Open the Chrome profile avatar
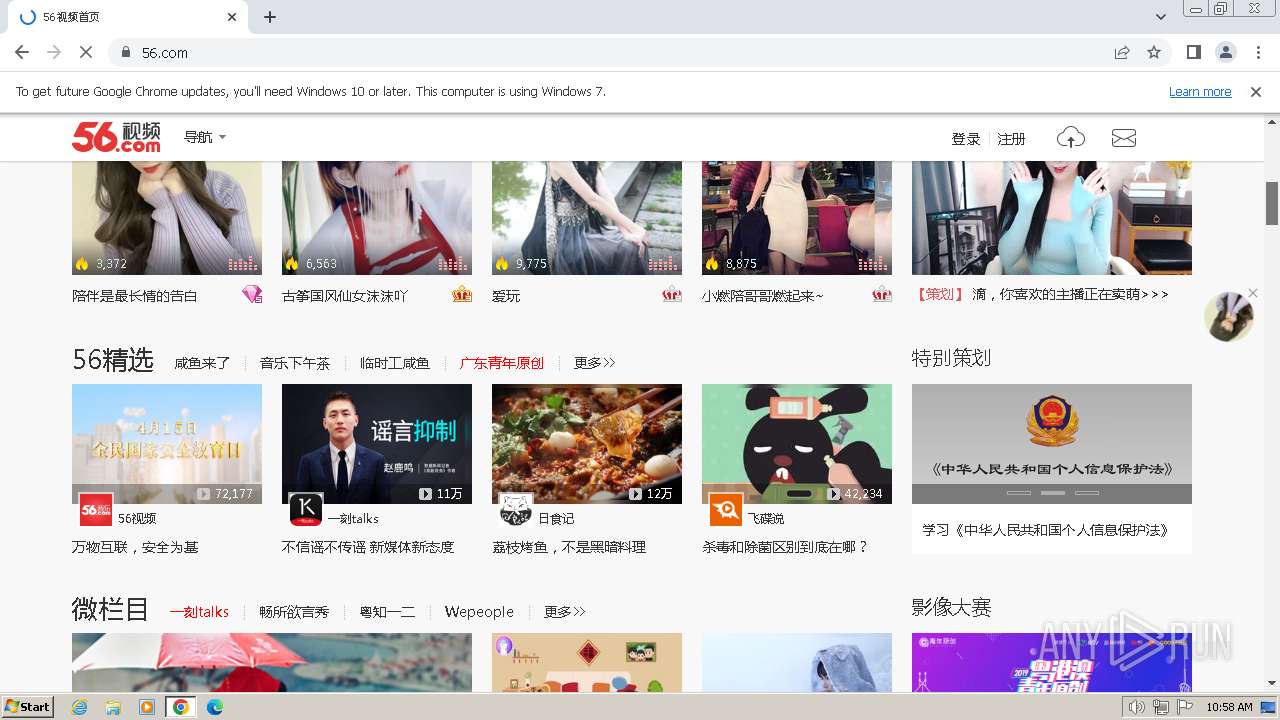 click(1225, 52)
